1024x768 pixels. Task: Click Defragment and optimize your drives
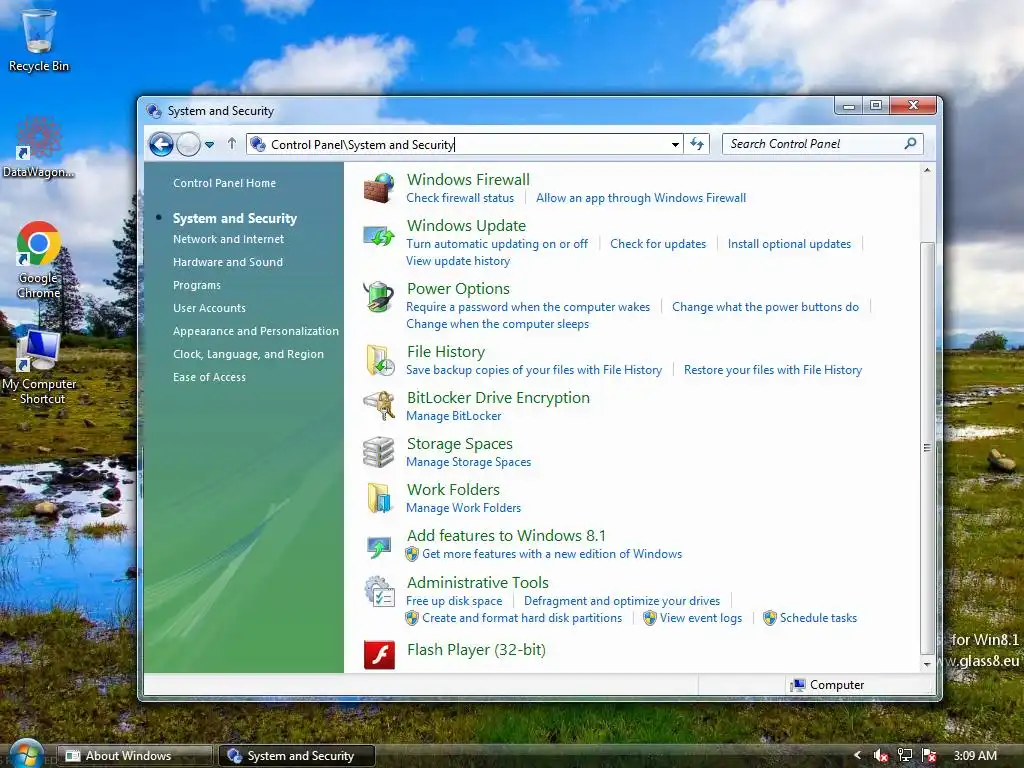(622, 601)
